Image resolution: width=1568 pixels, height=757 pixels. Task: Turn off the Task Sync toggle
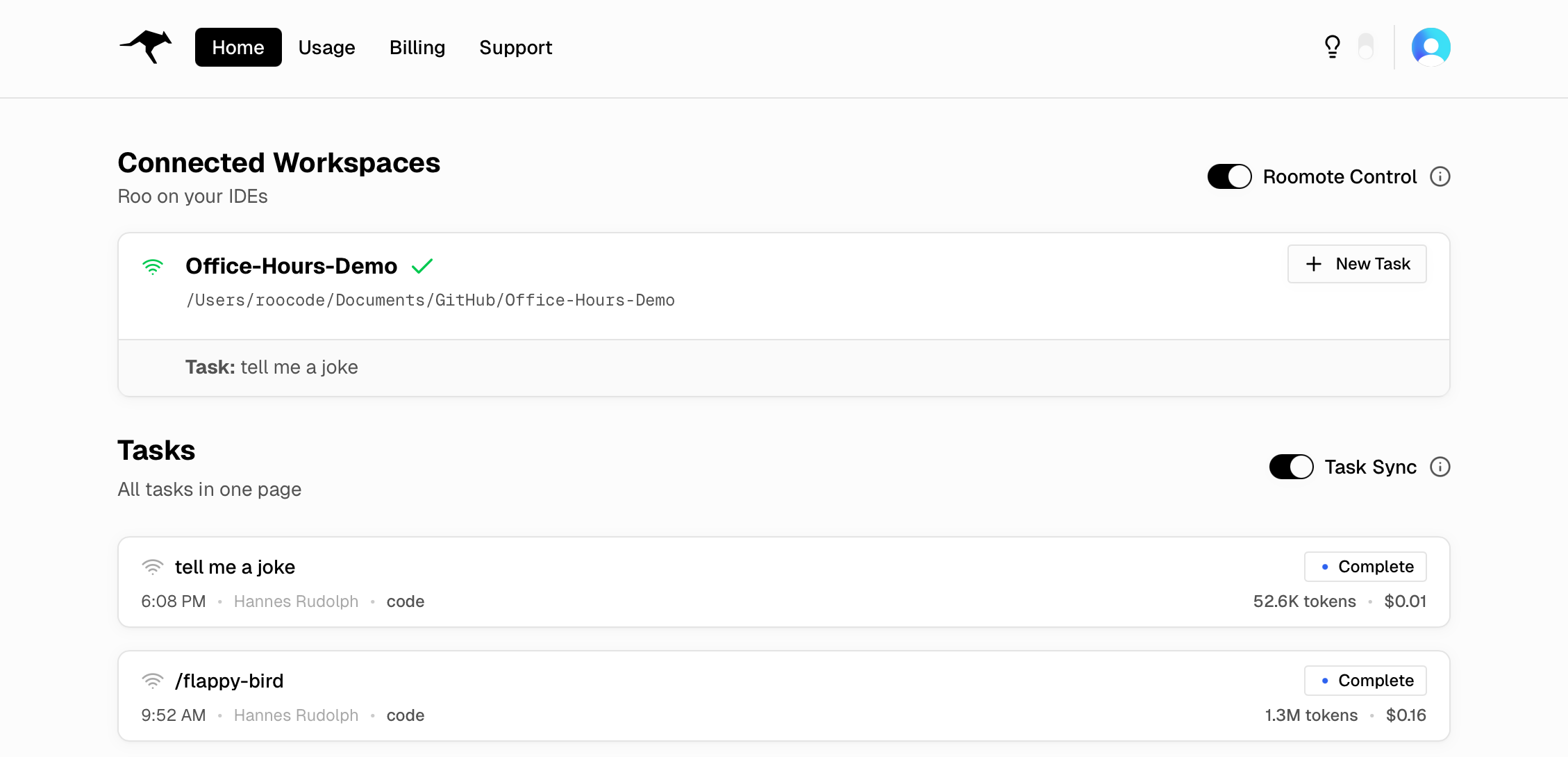point(1290,467)
